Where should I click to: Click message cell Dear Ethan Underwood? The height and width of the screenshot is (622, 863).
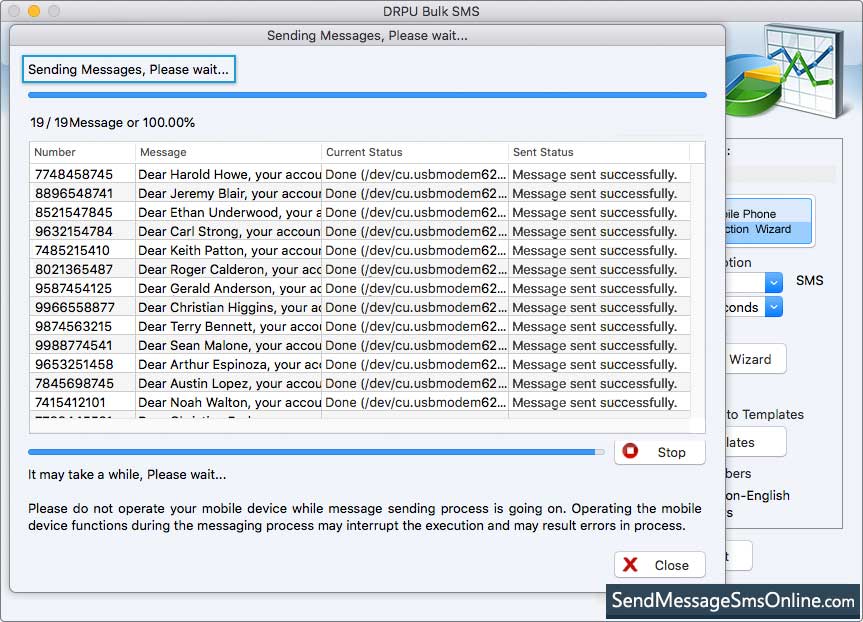click(228, 212)
